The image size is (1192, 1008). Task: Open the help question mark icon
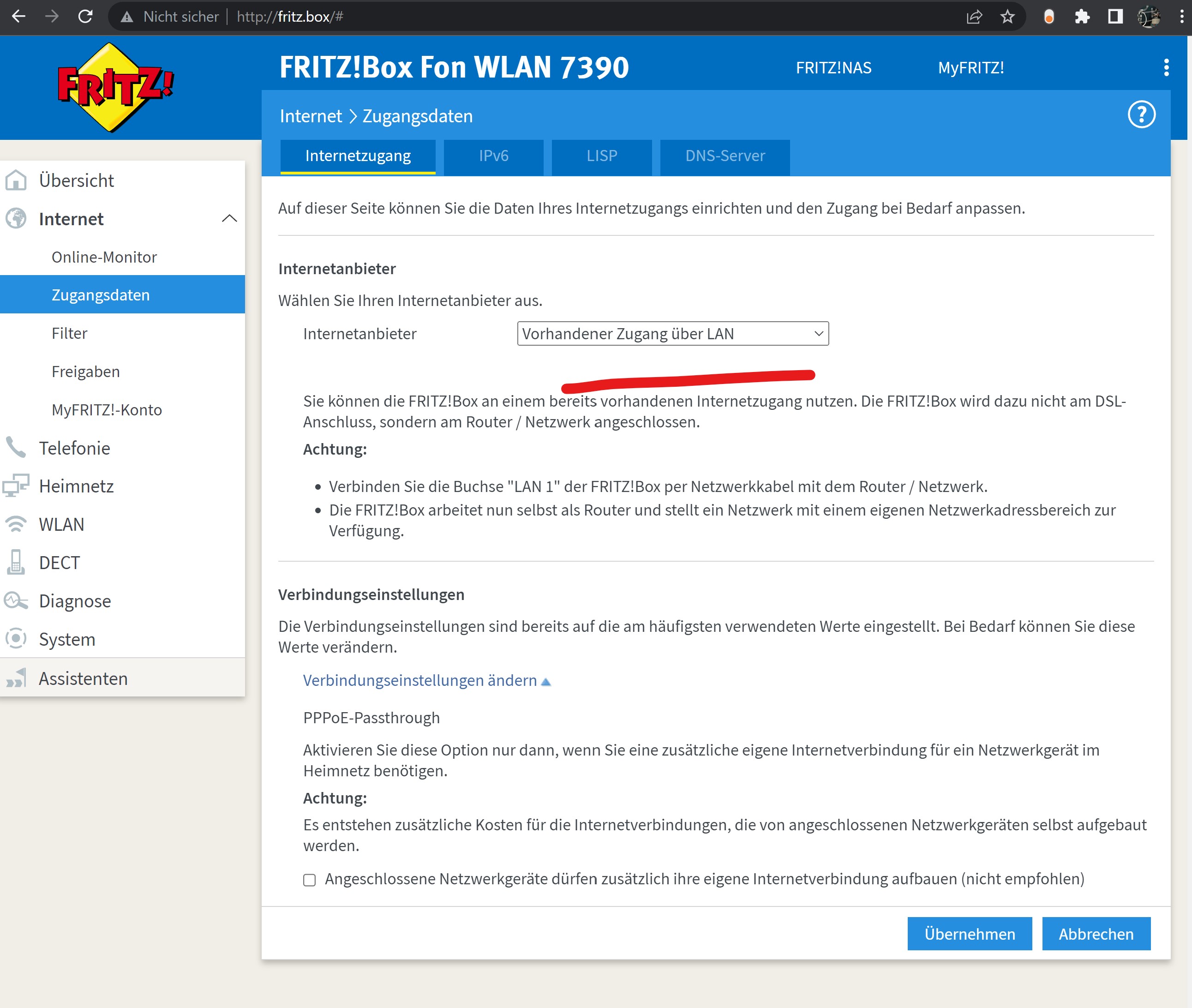(x=1141, y=115)
